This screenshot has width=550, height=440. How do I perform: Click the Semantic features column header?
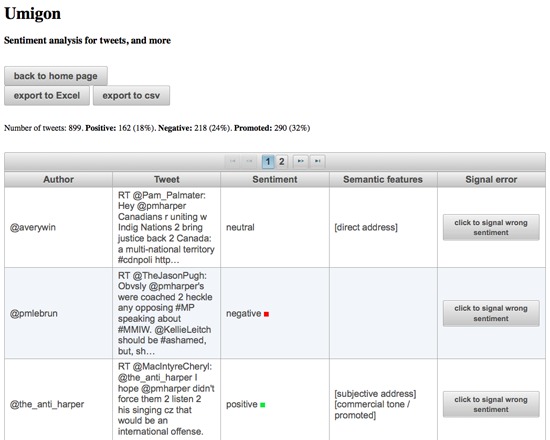[x=383, y=179]
